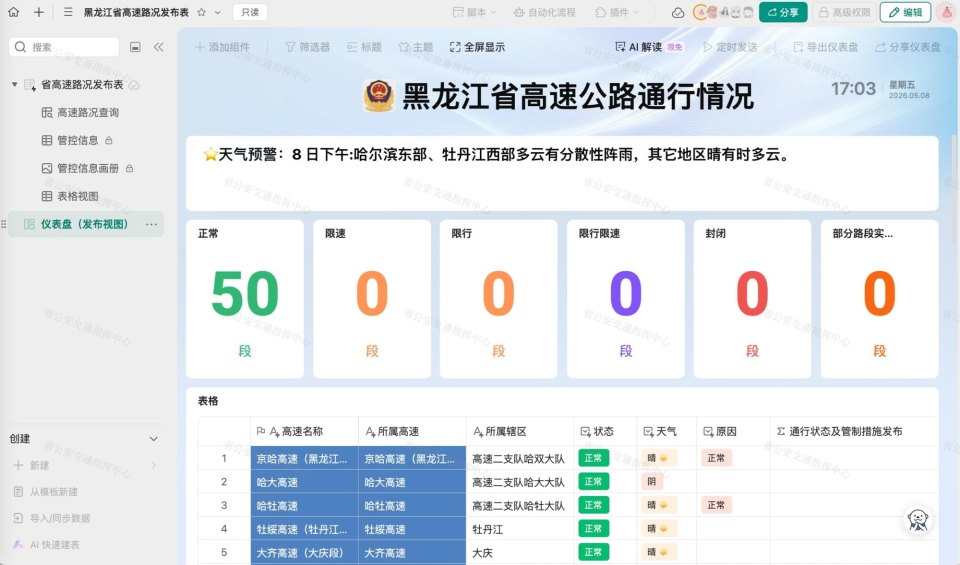Click 定时发送 scheduled send
The height and width of the screenshot is (565, 960).
(x=730, y=47)
